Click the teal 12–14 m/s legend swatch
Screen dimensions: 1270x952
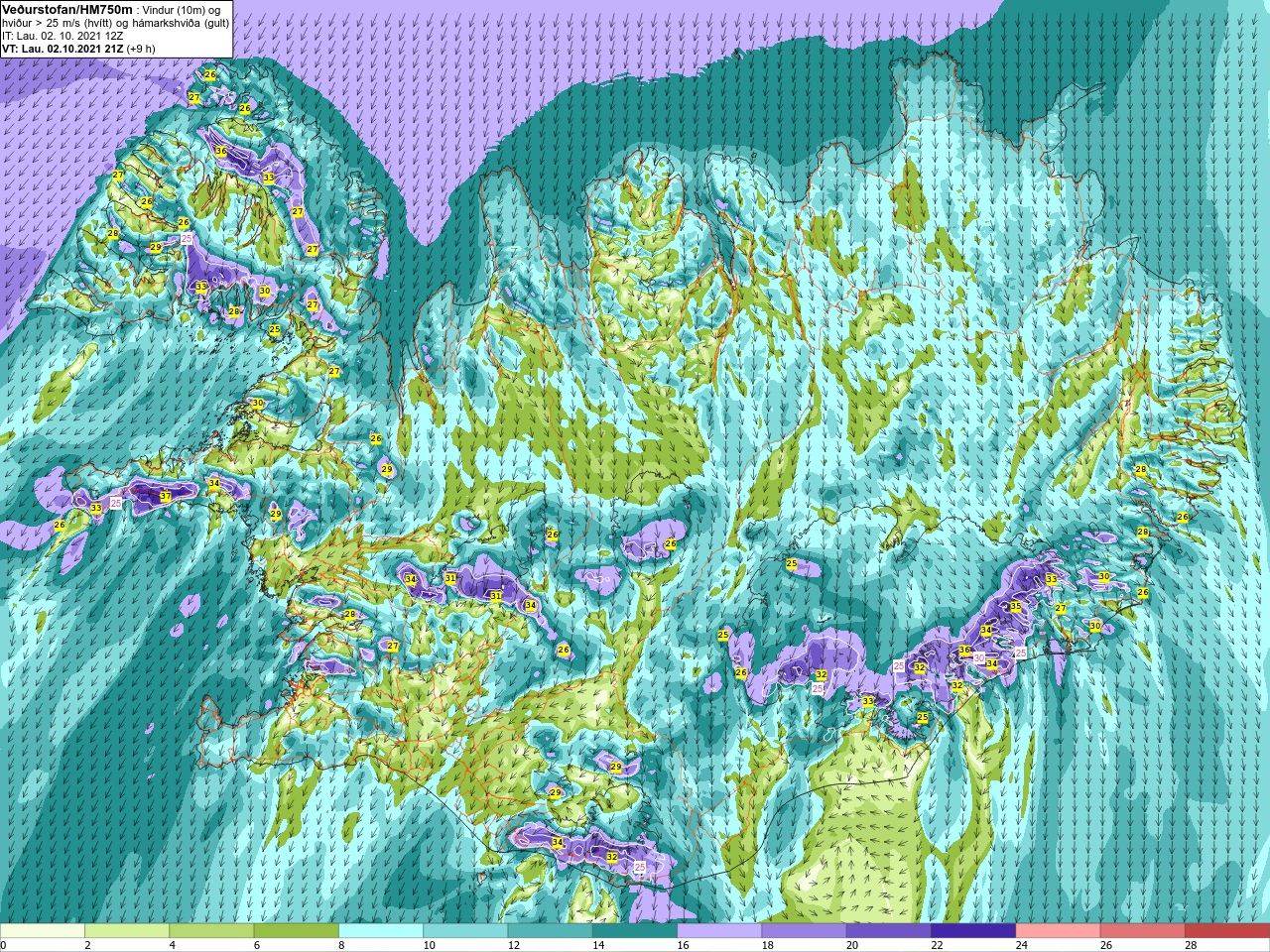pos(550,931)
